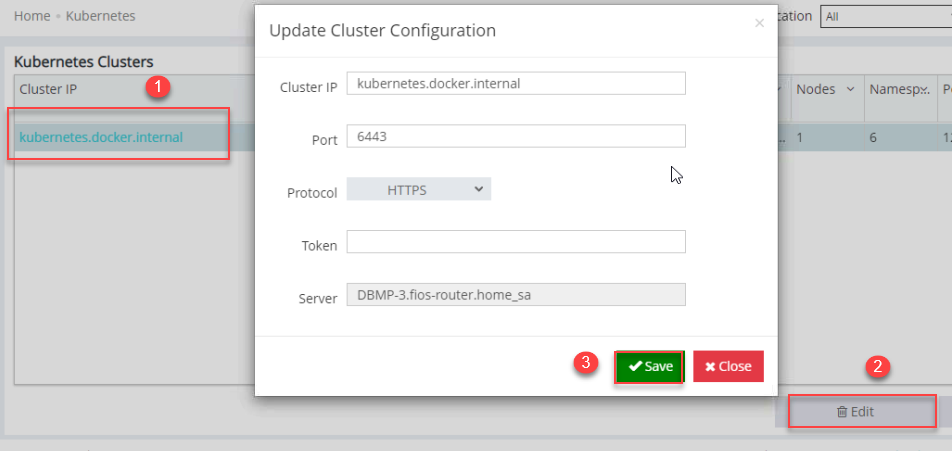Focus the Port field showing 6443

pyautogui.click(x=516, y=137)
